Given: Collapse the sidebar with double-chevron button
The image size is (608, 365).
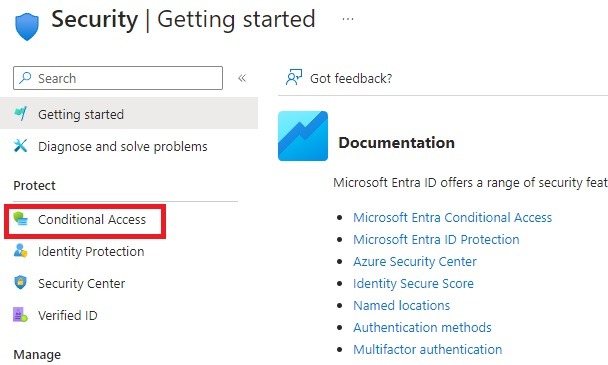Looking at the screenshot, I should click(x=242, y=78).
